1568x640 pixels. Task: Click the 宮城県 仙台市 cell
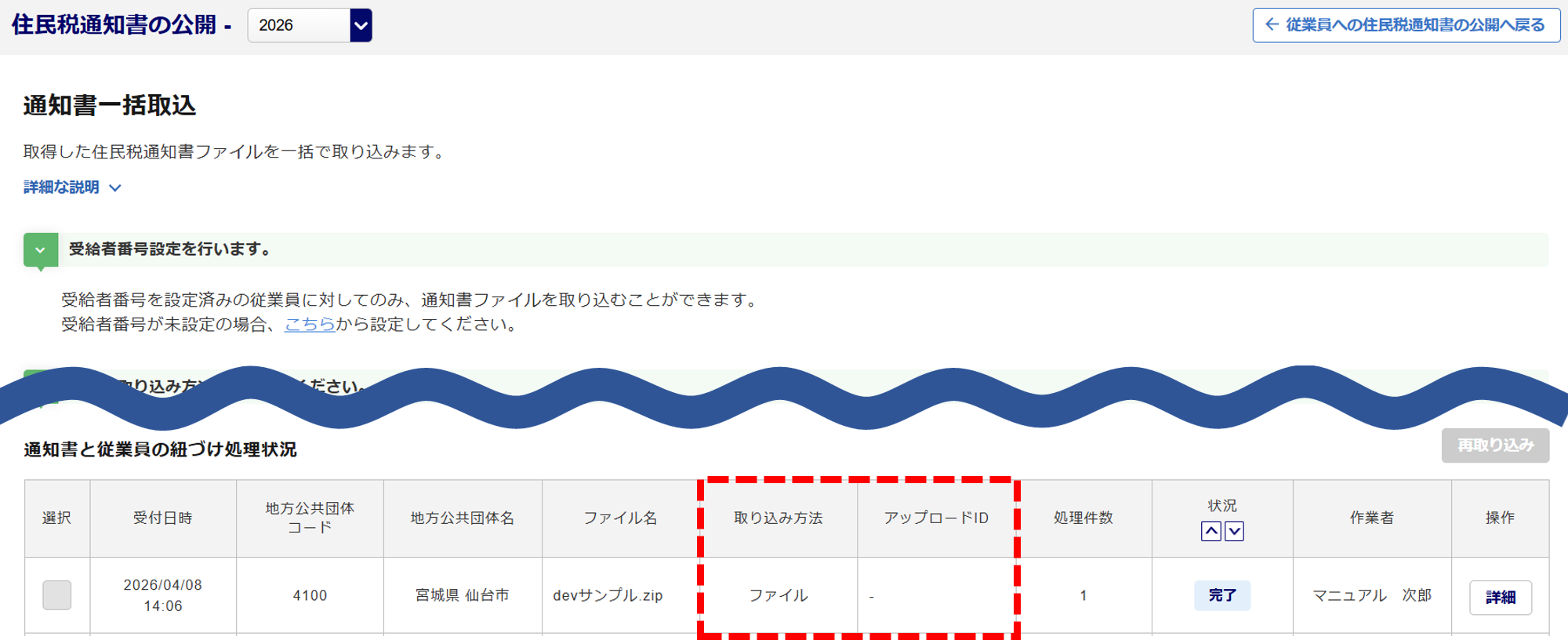pos(463,595)
